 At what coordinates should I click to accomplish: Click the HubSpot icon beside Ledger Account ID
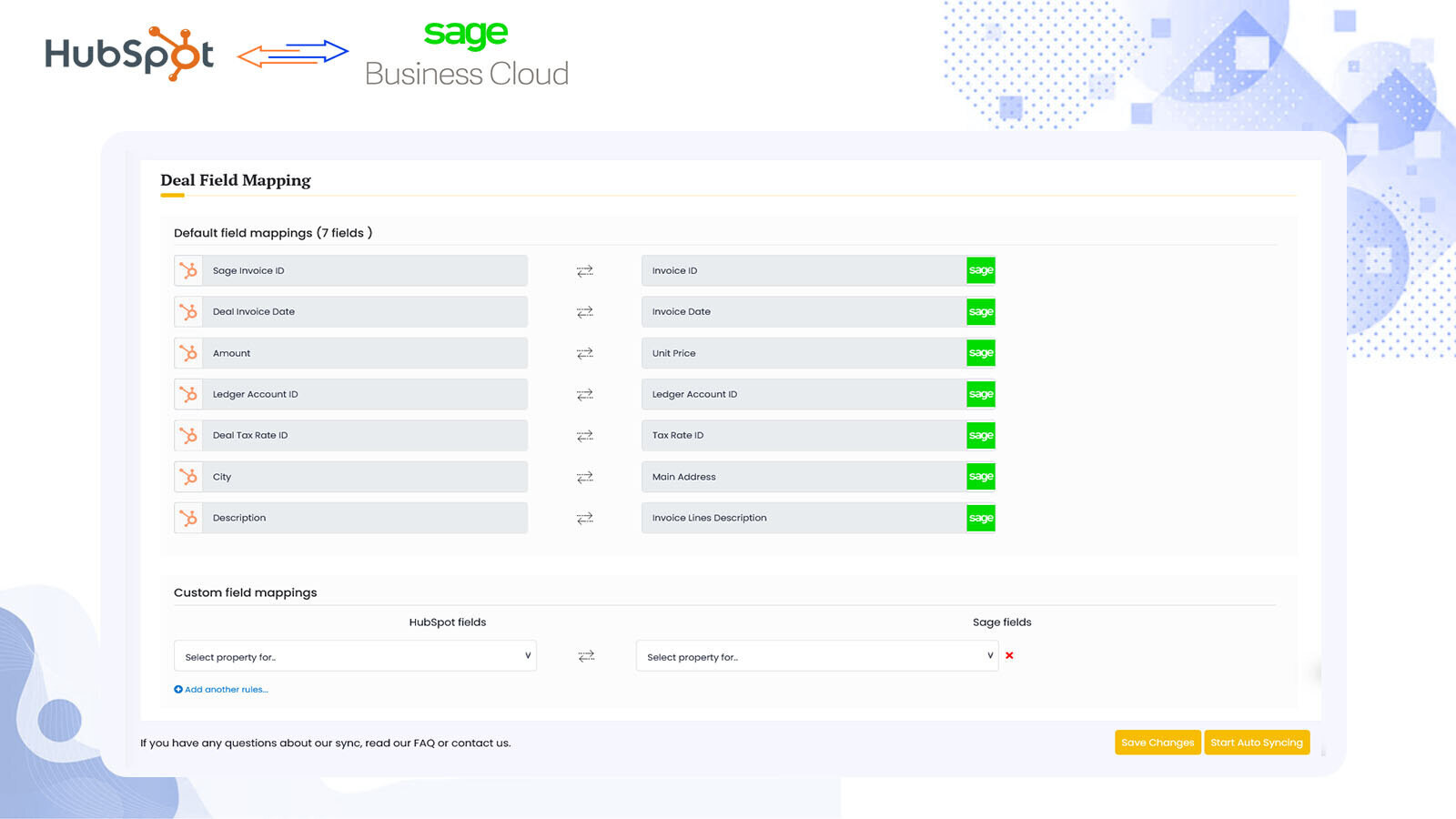188,394
